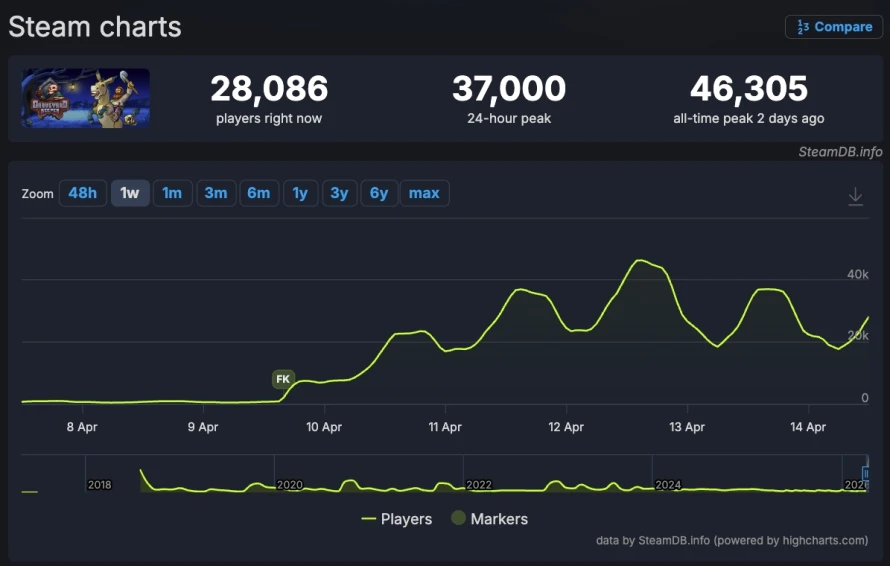Open the highcharts.com data credit
This screenshot has width=890, height=566.
[732, 540]
